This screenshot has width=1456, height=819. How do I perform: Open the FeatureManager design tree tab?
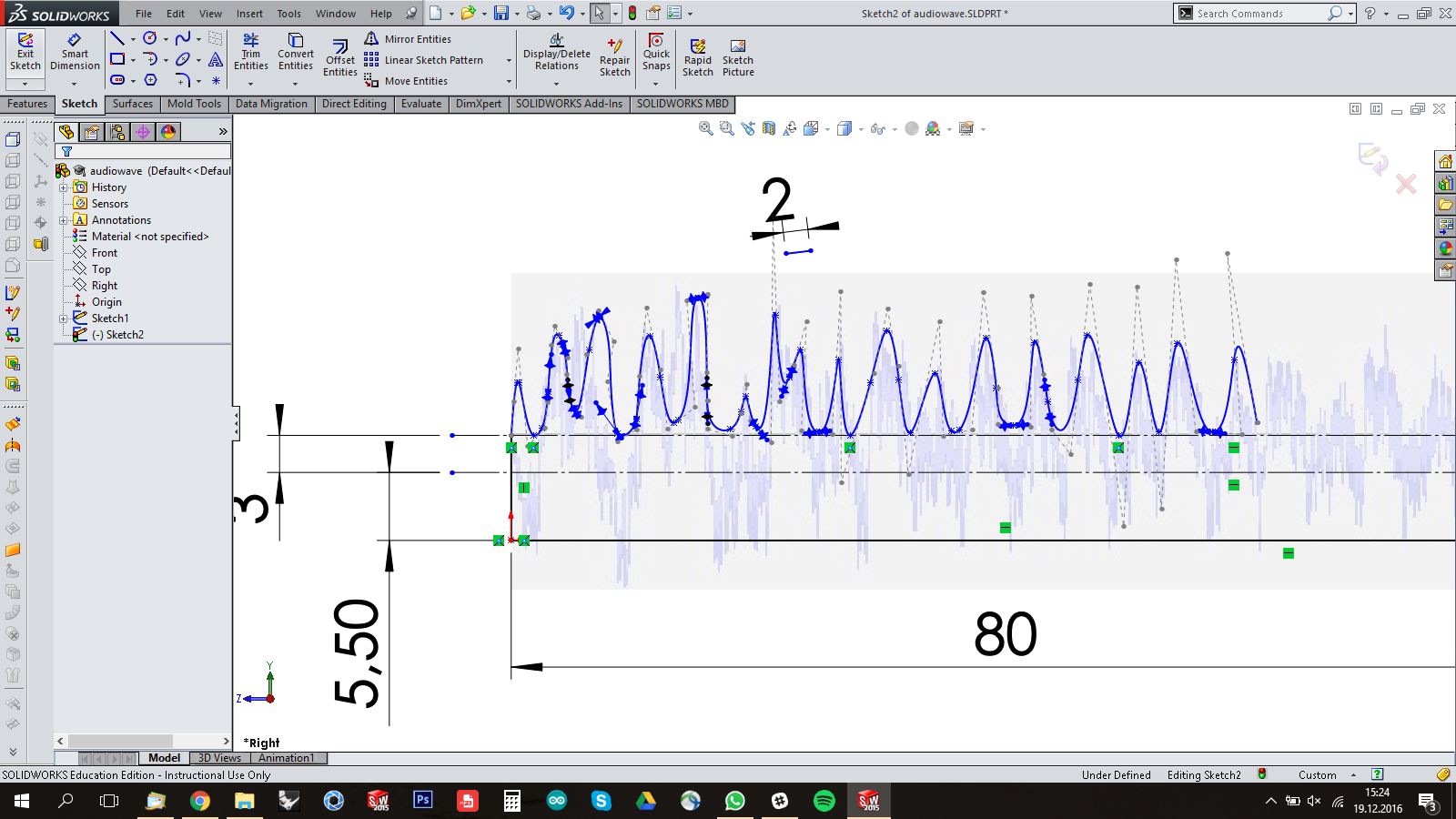66,132
